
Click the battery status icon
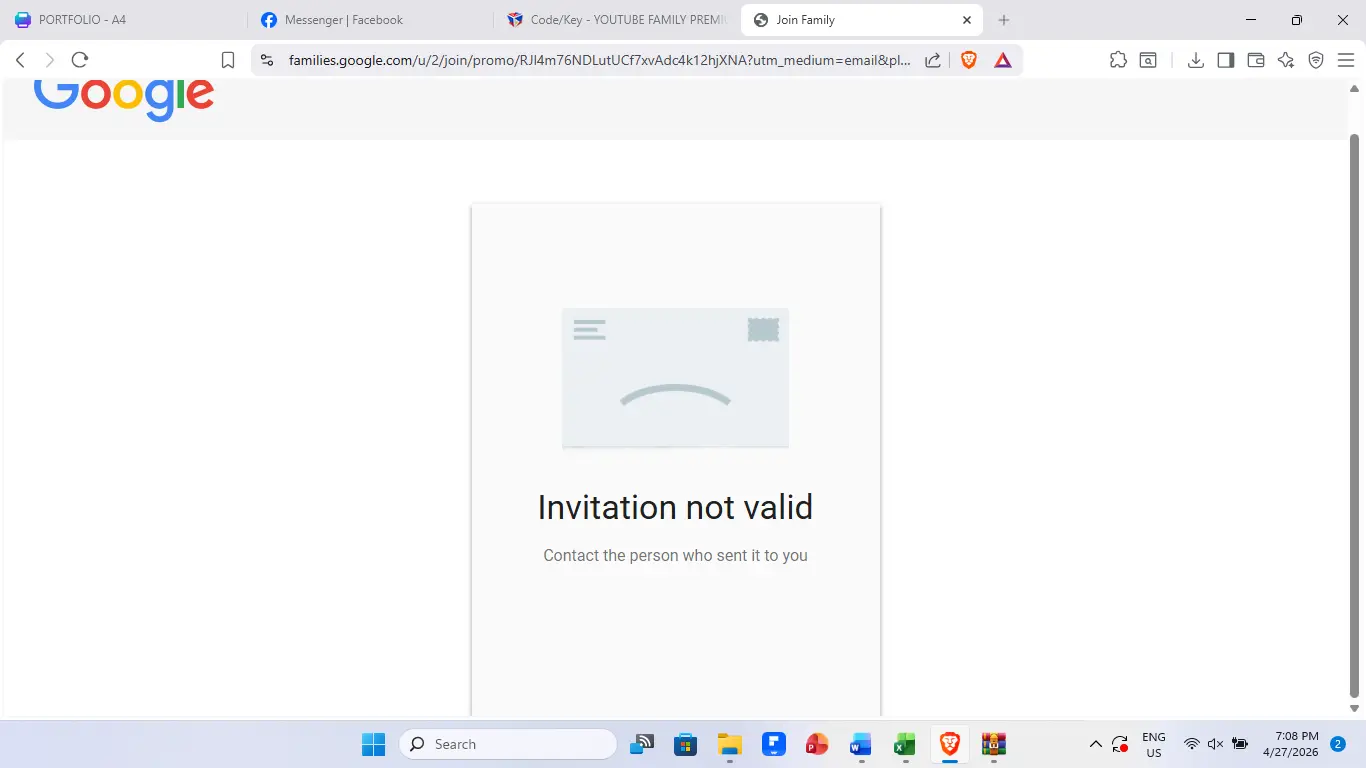pyautogui.click(x=1240, y=744)
